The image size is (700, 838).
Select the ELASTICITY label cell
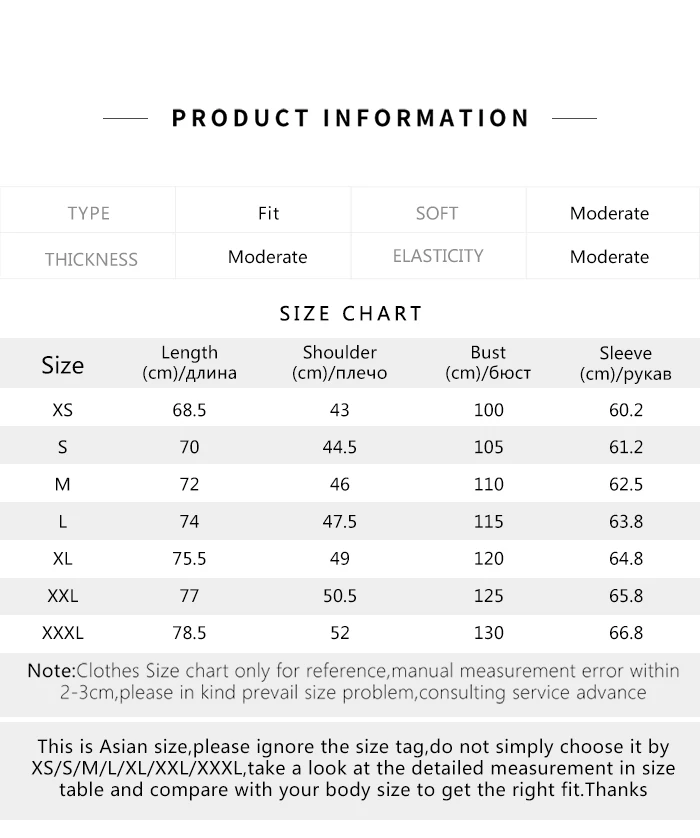pos(438,256)
